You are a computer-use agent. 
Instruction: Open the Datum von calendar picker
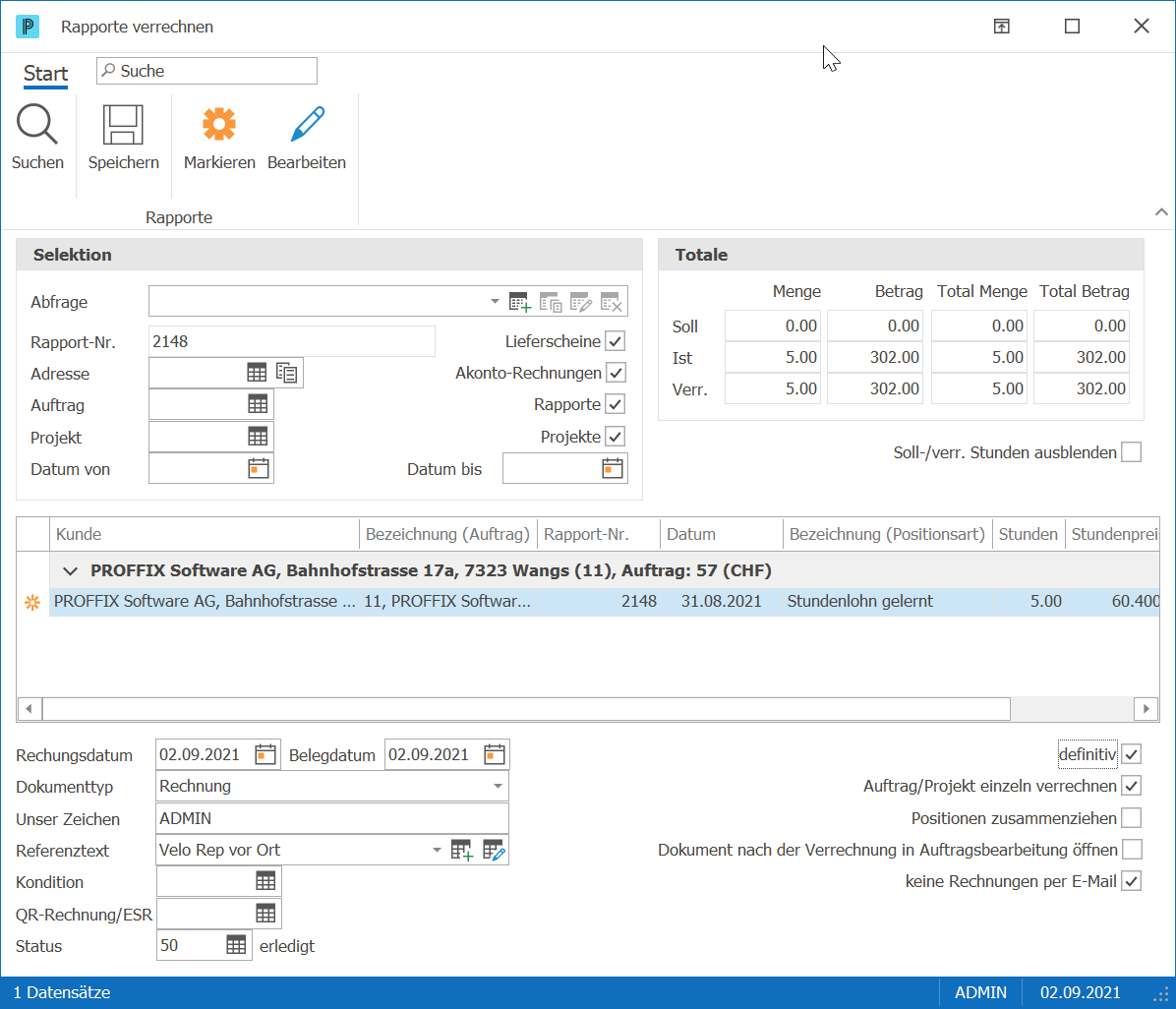(x=258, y=468)
